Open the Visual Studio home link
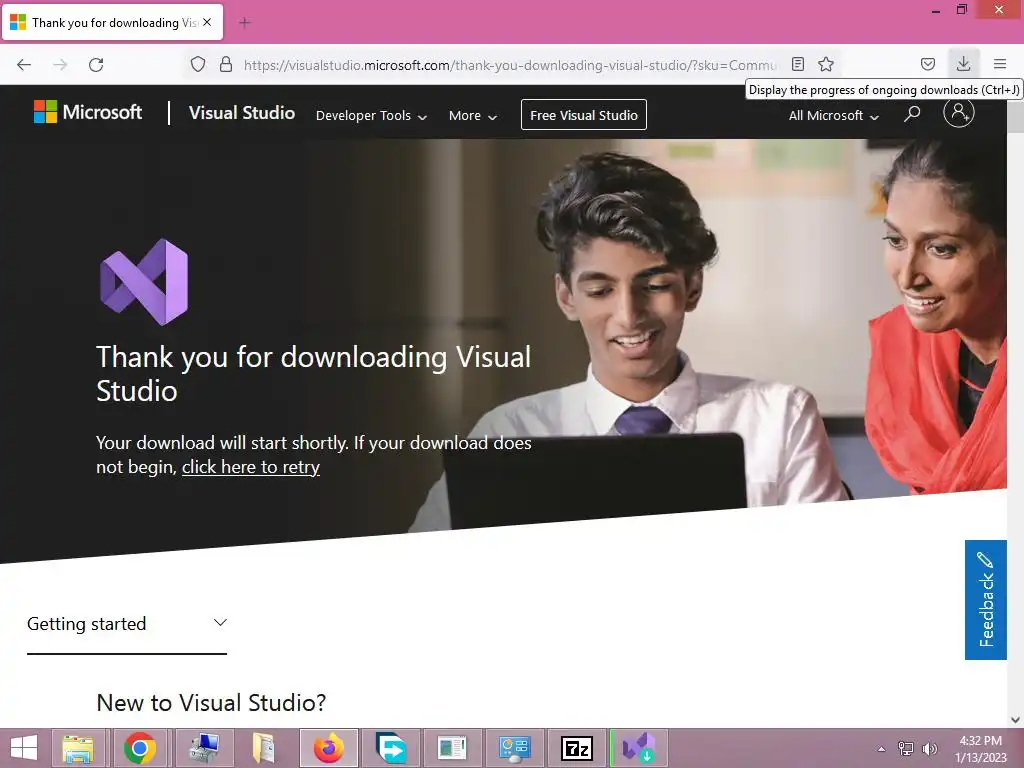Viewport: 1024px width, 768px height. point(242,113)
